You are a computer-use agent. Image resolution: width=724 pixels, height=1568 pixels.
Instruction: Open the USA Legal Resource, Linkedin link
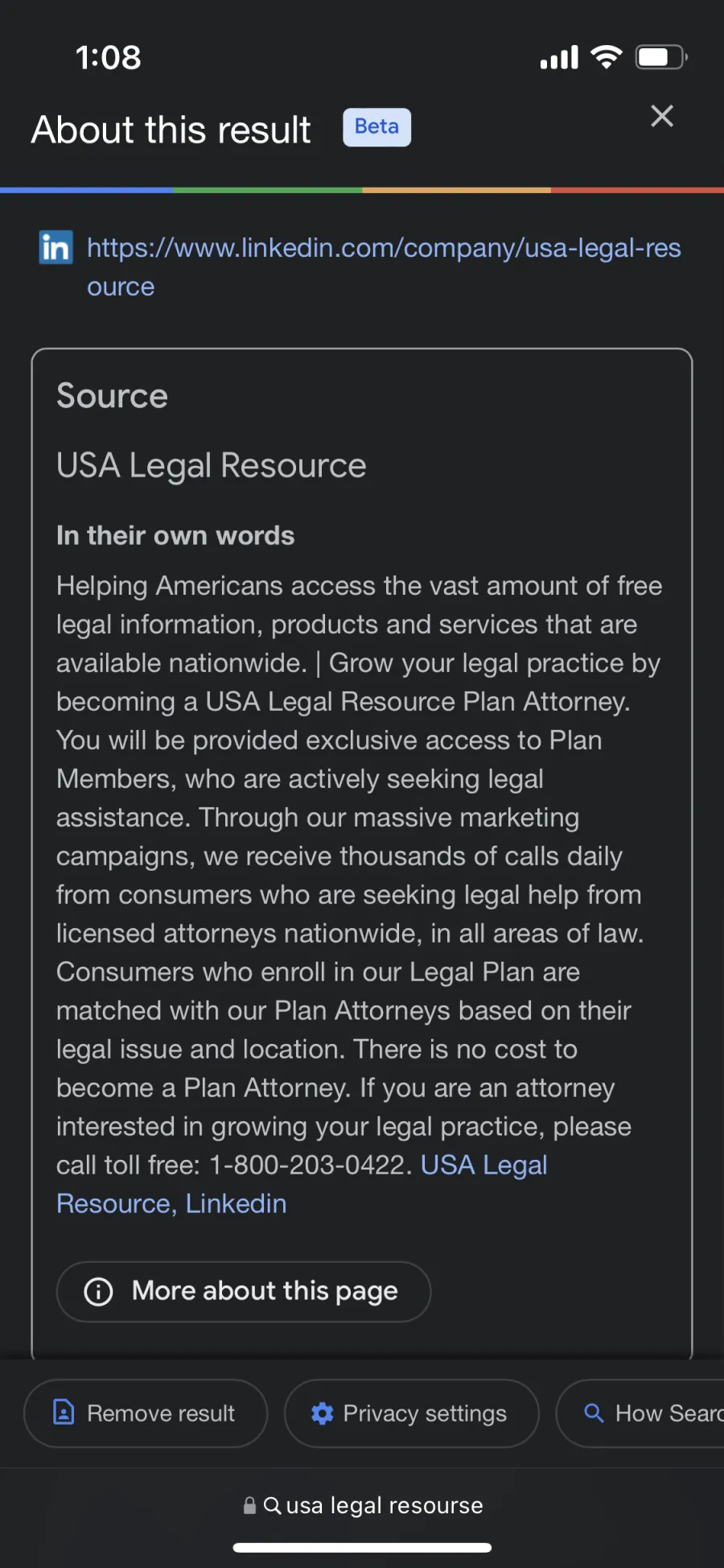pos(302,1184)
